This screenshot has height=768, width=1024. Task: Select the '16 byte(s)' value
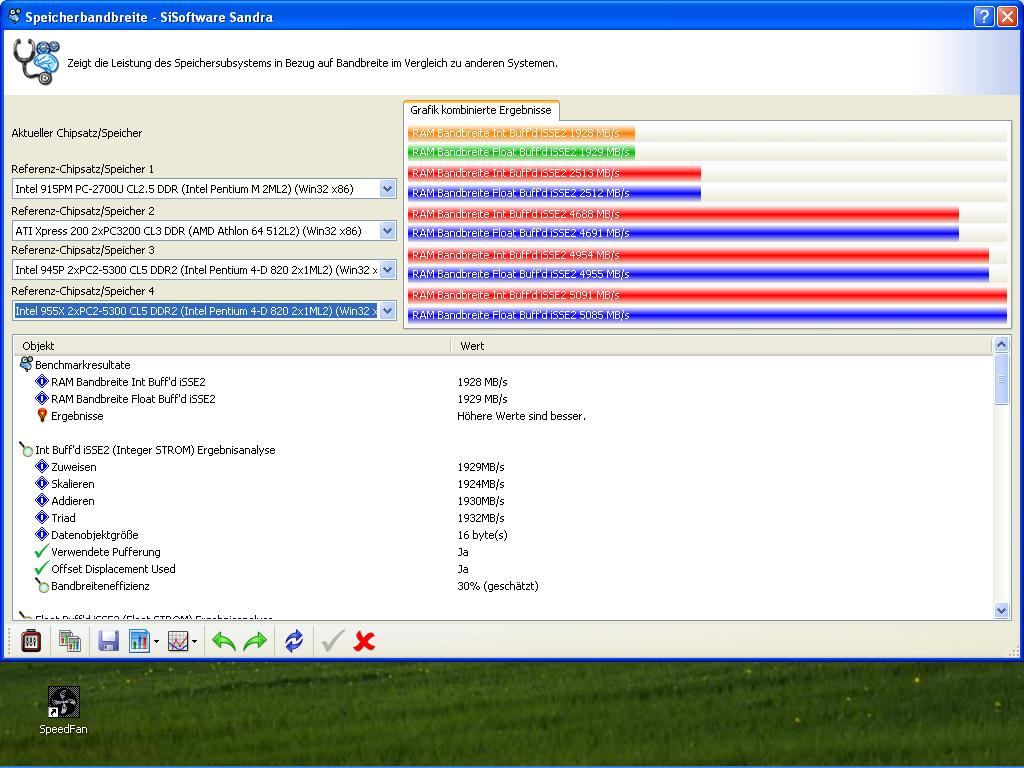(482, 535)
